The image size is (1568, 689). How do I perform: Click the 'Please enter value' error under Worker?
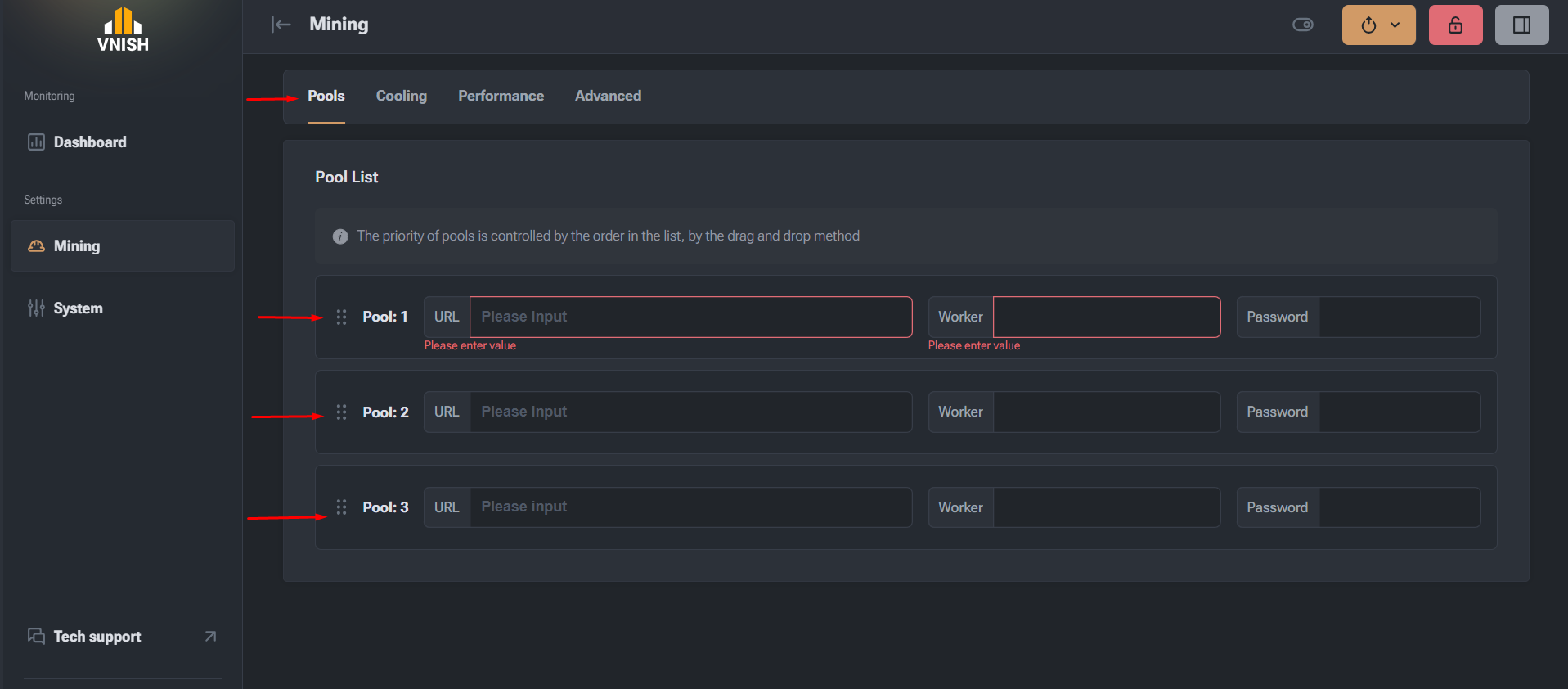coord(974,345)
